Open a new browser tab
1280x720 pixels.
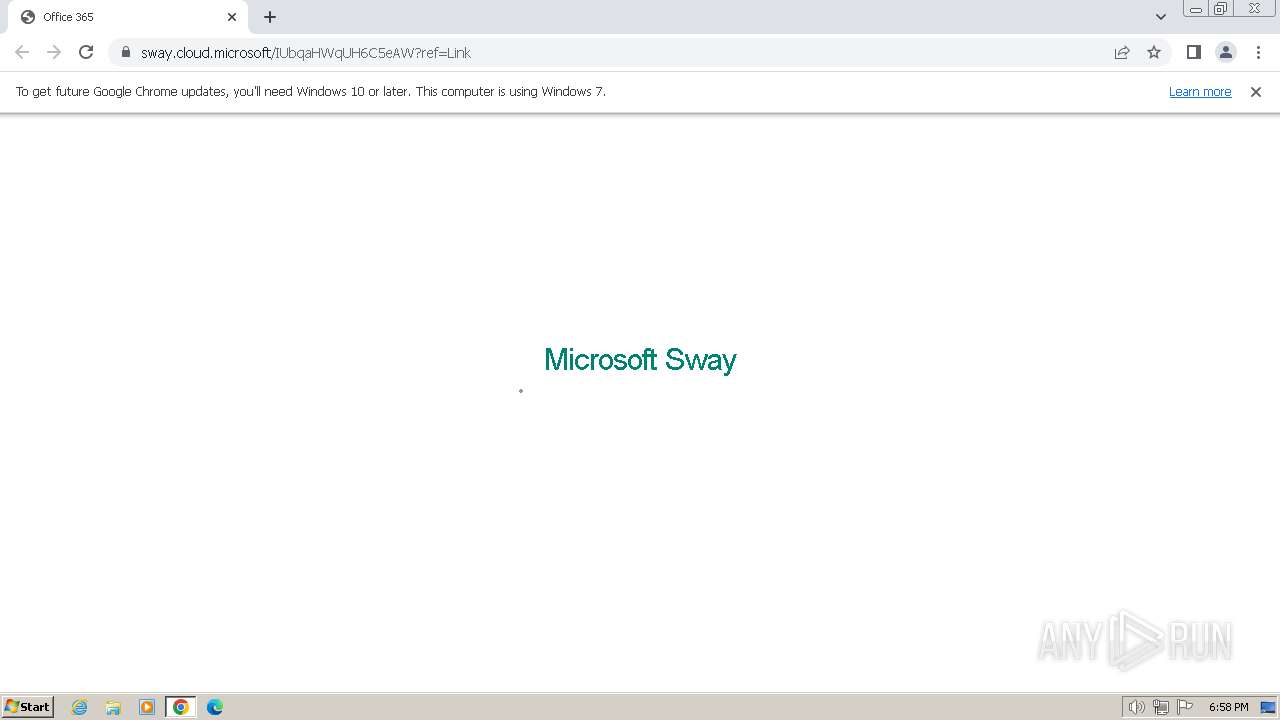click(x=270, y=17)
